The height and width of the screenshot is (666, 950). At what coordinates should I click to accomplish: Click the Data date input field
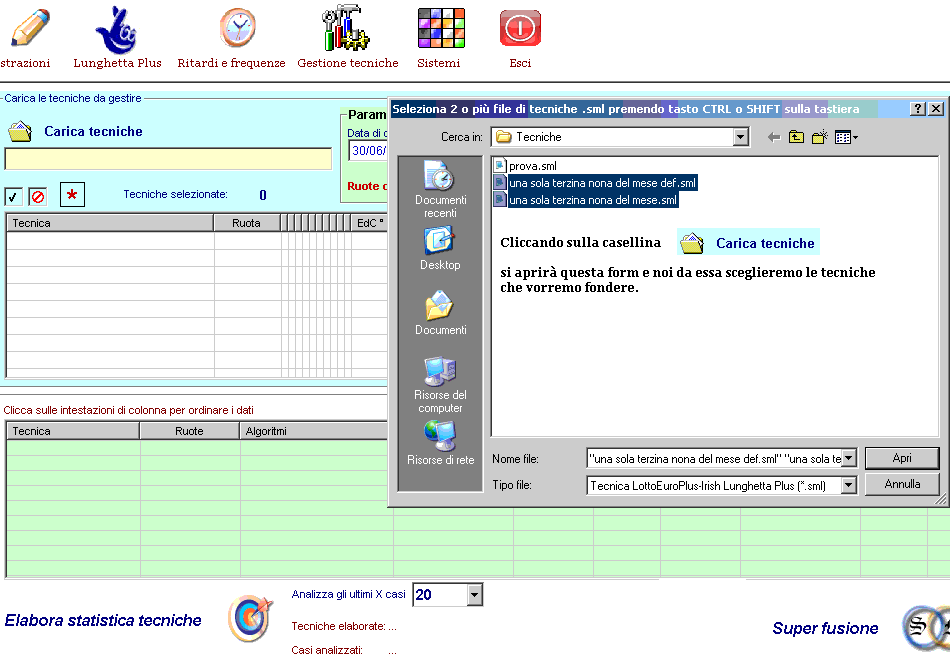point(368,150)
